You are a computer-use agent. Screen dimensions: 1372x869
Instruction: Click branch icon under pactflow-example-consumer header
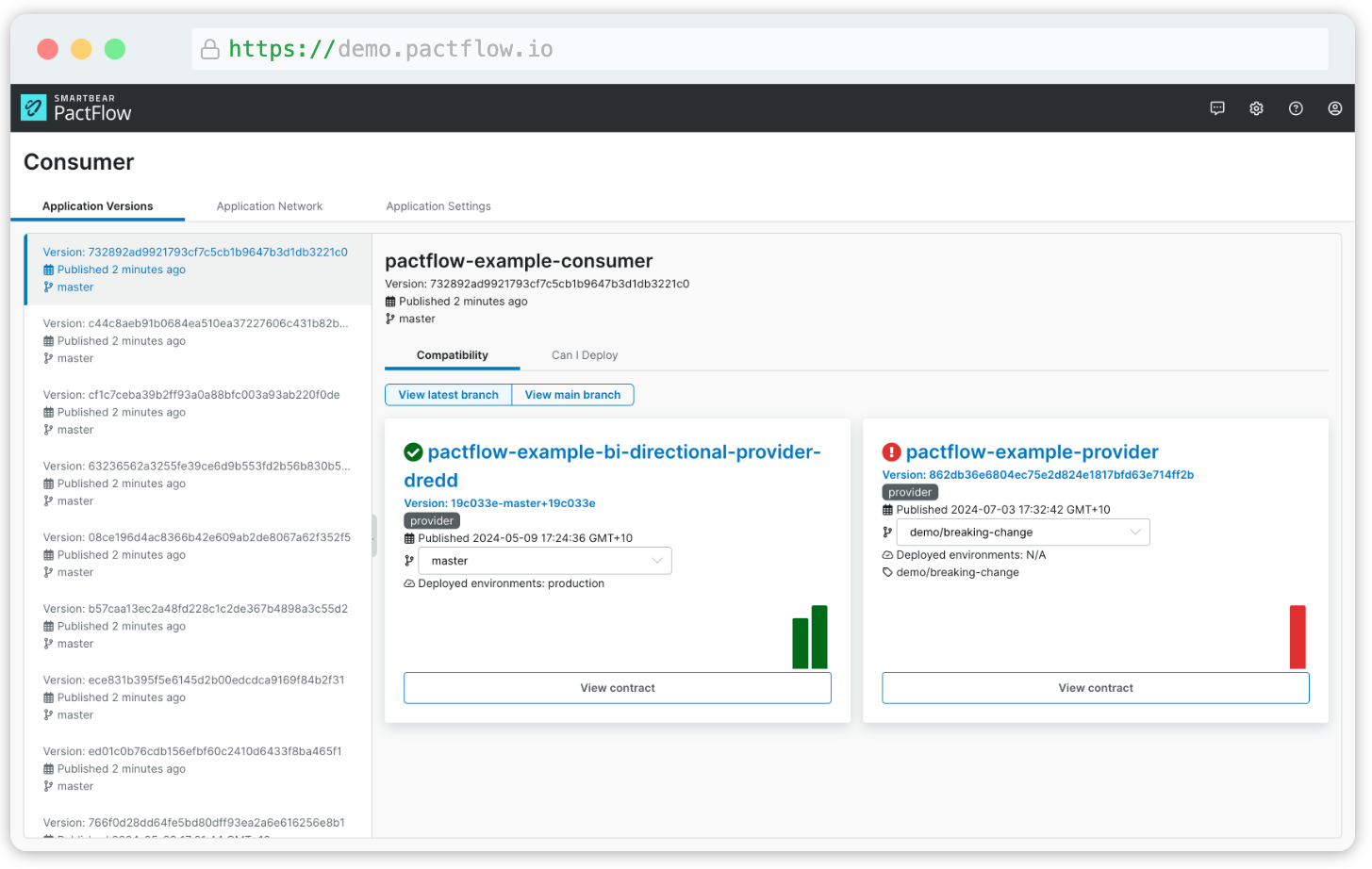(x=390, y=319)
